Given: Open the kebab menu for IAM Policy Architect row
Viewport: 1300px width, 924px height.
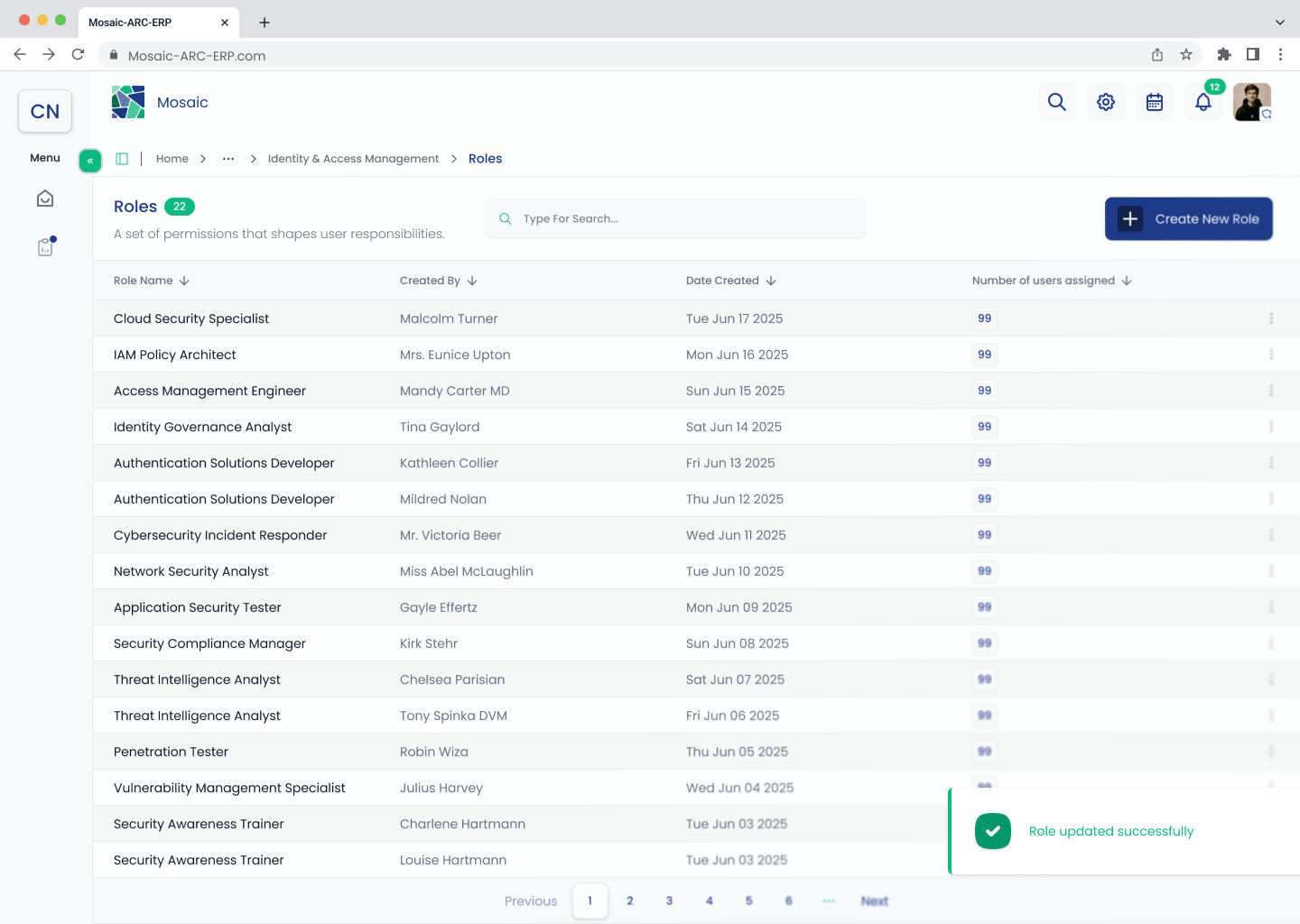Looking at the screenshot, I should (x=1271, y=355).
